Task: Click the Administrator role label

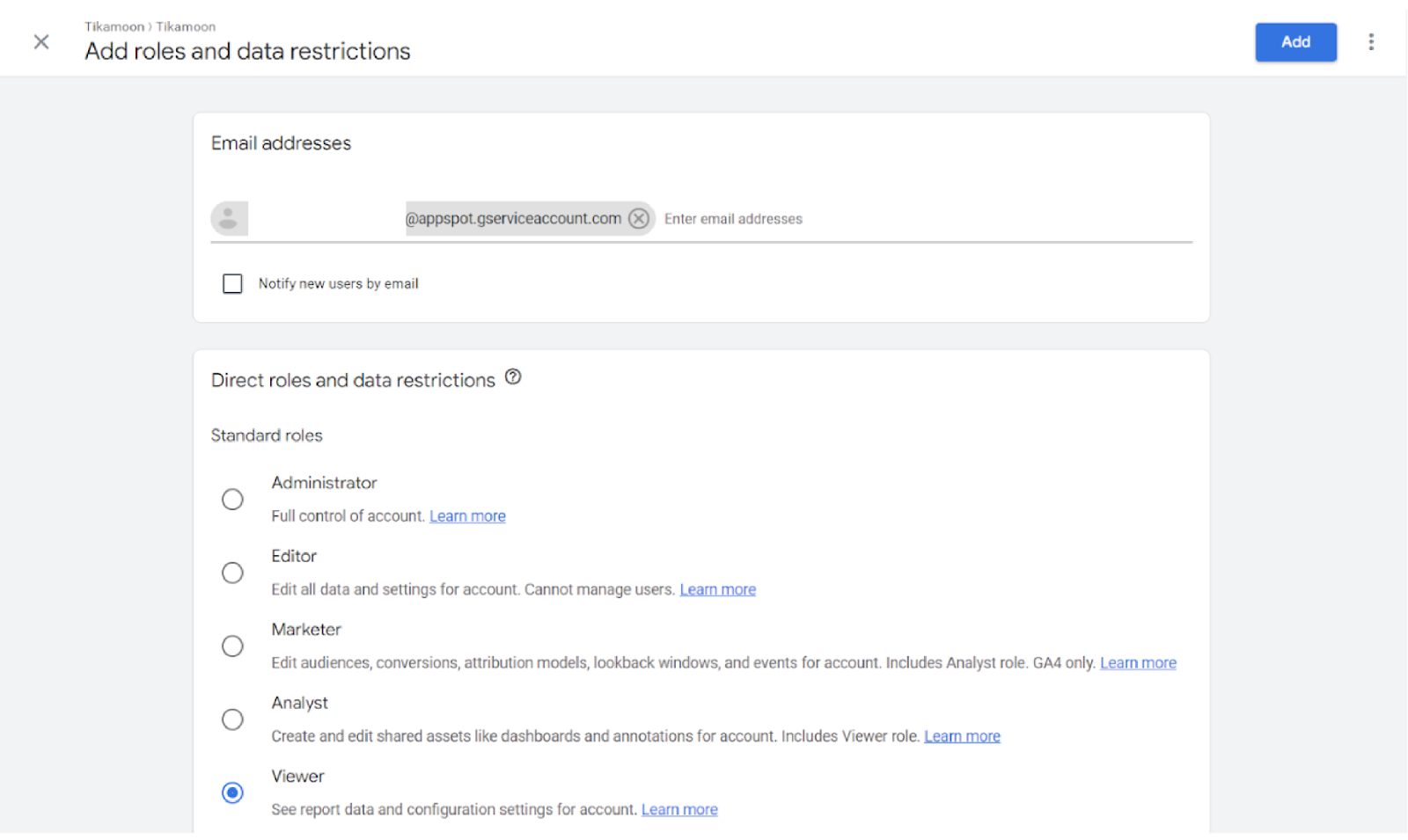Action: tap(324, 483)
